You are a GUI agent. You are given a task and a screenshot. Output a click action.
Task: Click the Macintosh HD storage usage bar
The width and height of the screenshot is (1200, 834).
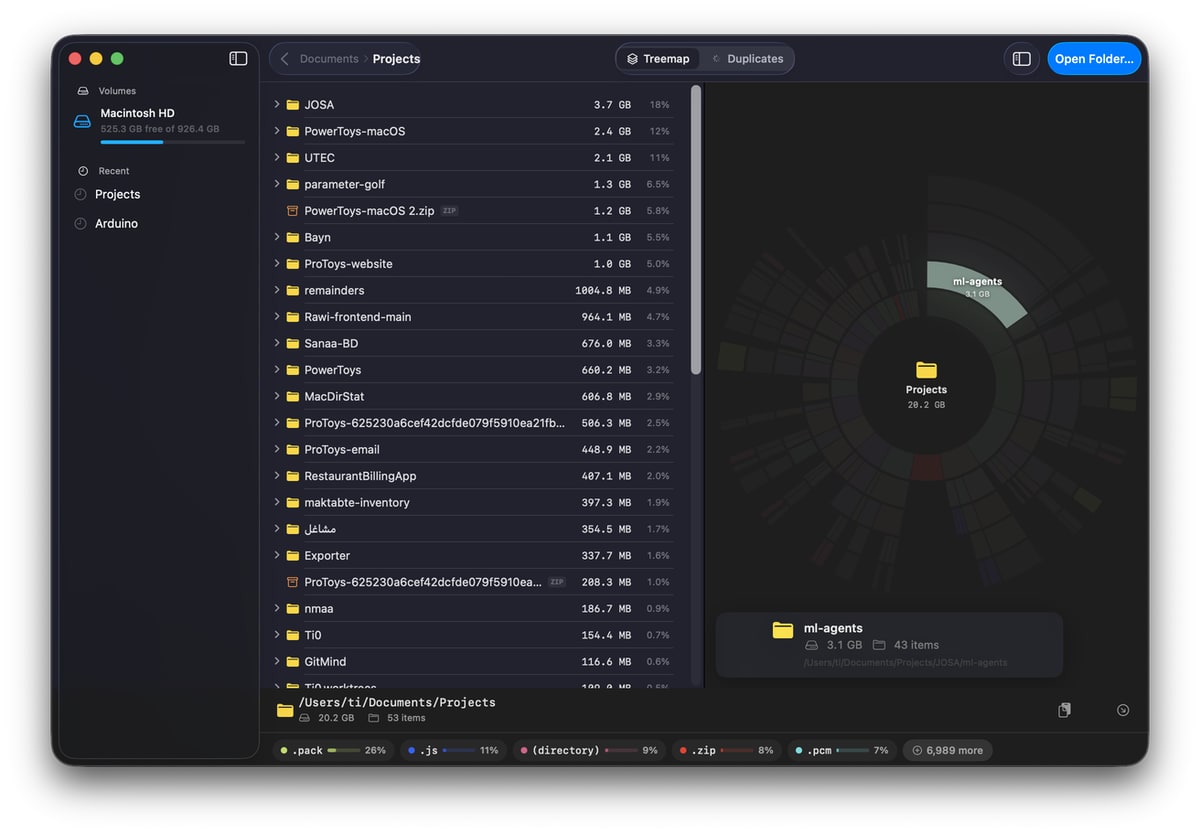172,142
